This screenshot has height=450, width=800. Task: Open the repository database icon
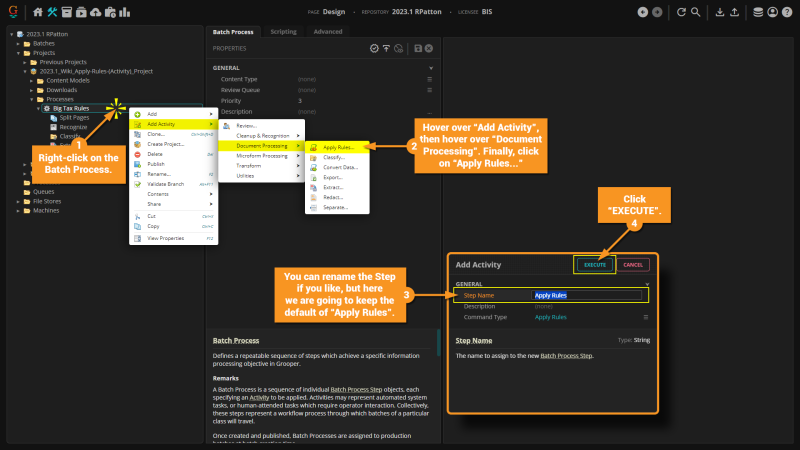(x=758, y=12)
